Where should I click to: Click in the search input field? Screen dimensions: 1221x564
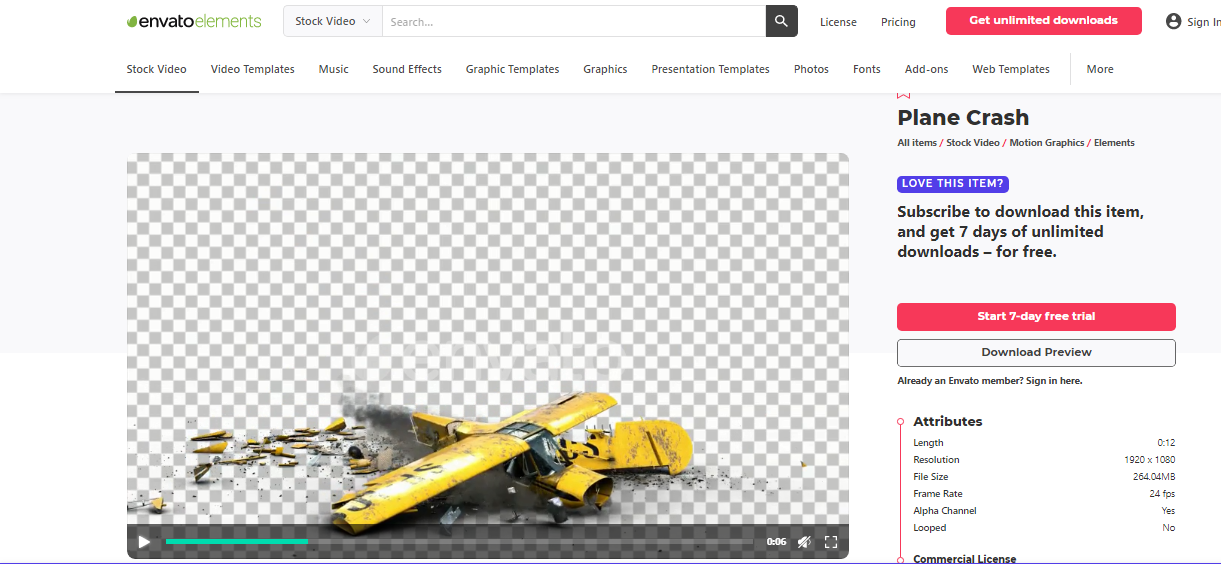[x=572, y=21]
